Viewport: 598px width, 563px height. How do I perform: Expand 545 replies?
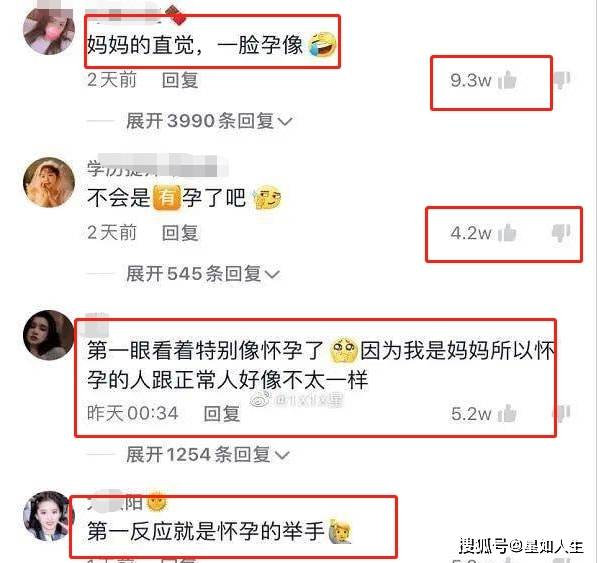[x=203, y=274]
